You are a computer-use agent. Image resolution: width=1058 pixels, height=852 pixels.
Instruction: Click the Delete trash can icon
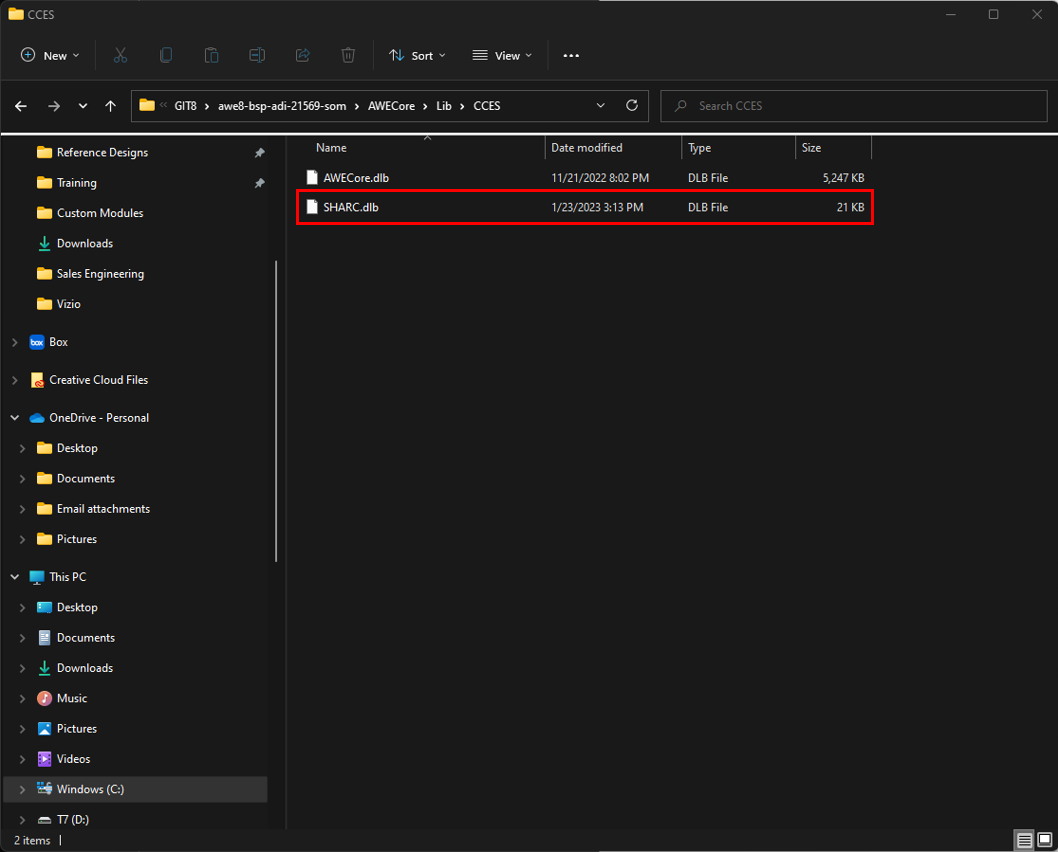tap(348, 56)
